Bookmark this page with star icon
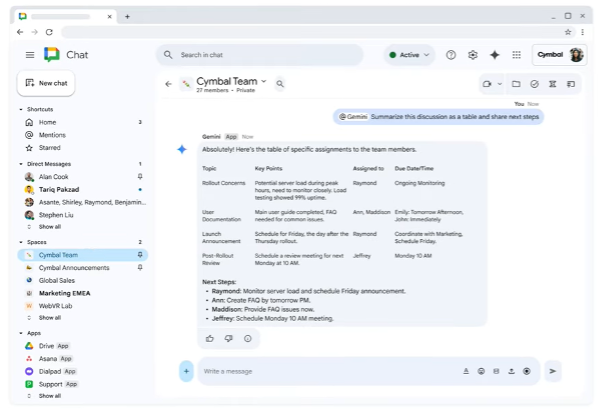The image size is (604, 412). (568, 32)
